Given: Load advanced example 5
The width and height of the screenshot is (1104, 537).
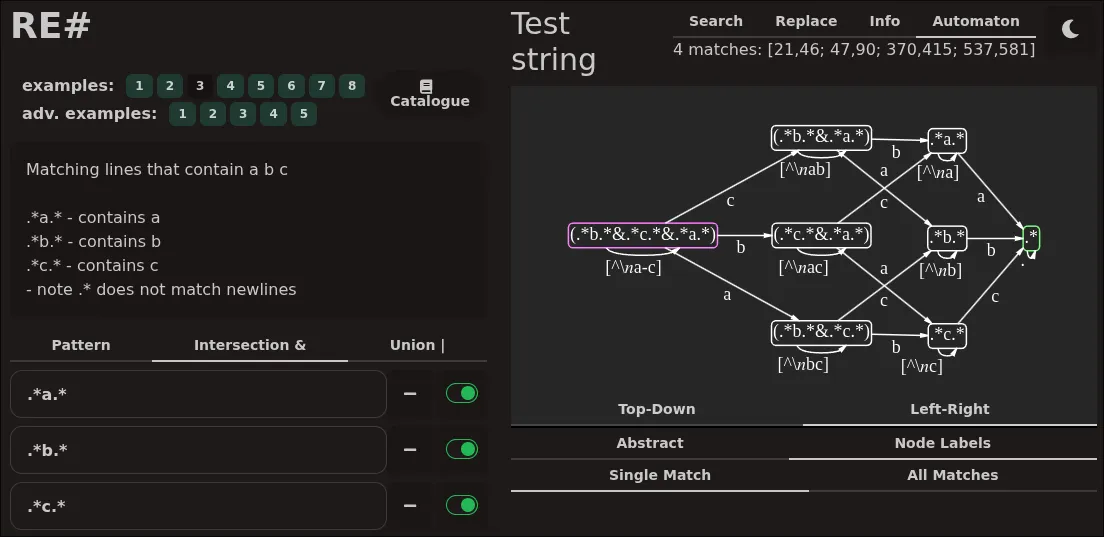Looking at the screenshot, I should [304, 114].
